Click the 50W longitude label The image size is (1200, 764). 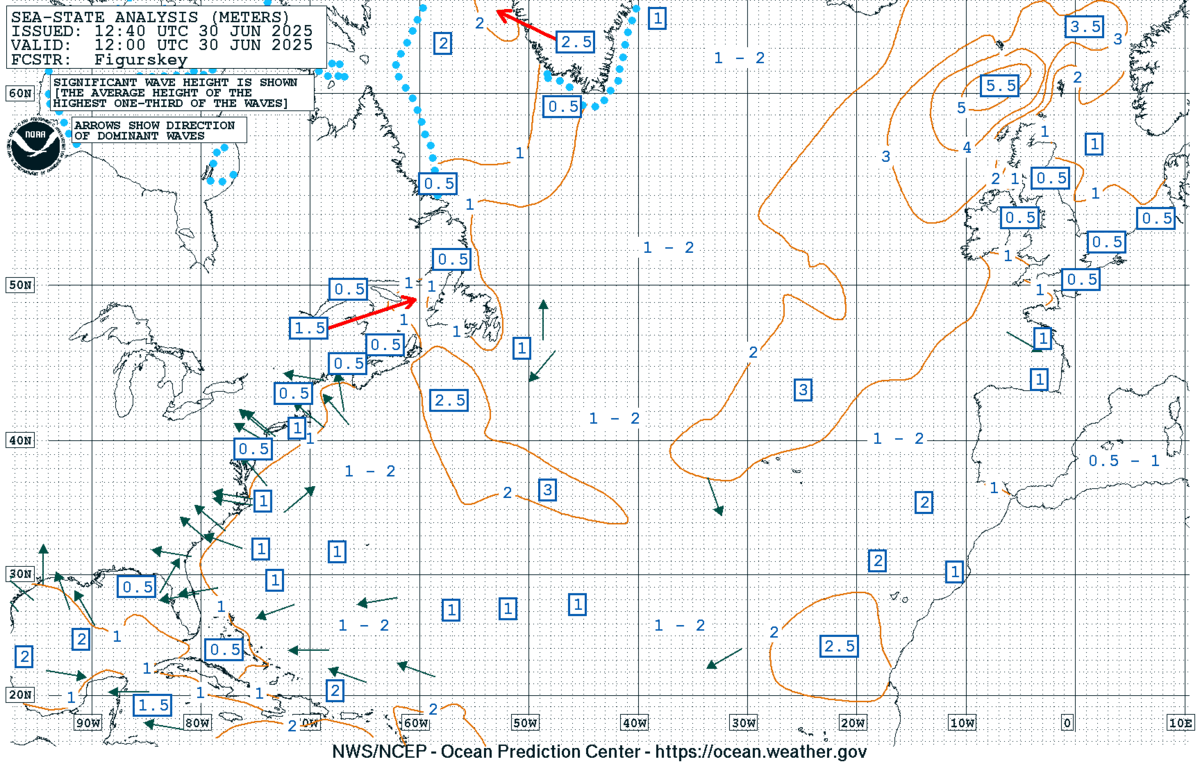tap(526, 723)
